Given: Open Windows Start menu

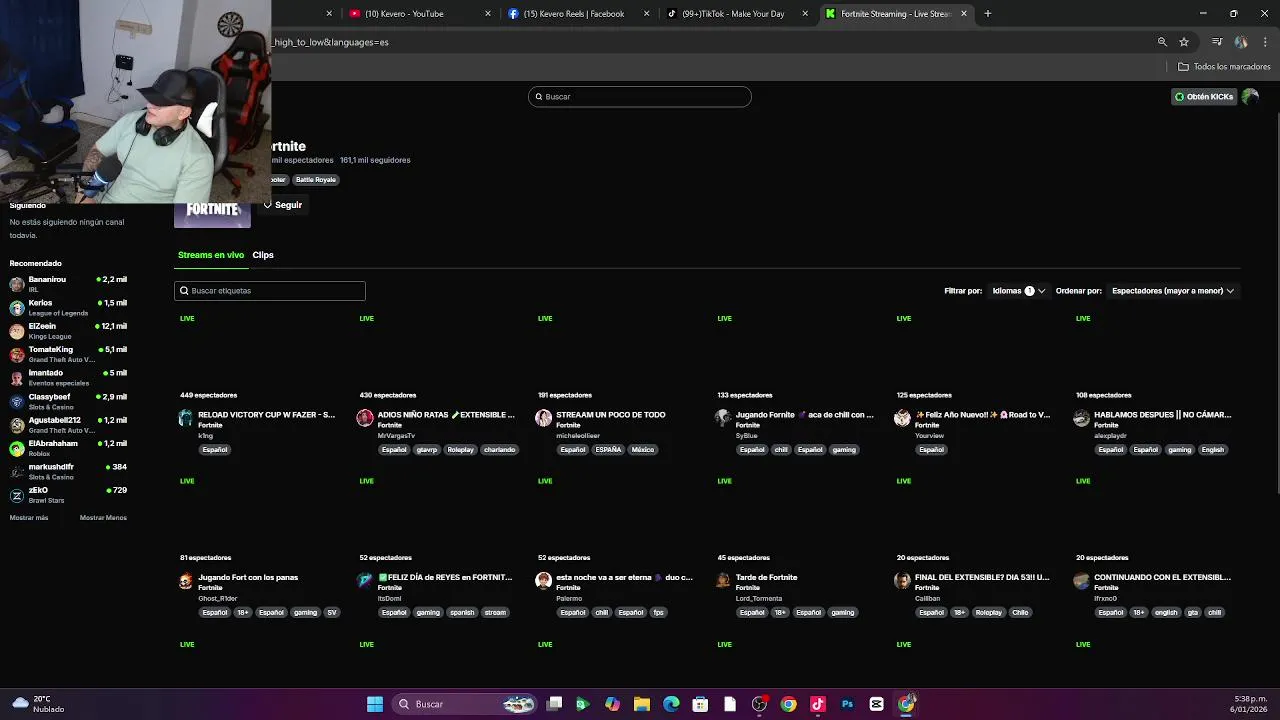Looking at the screenshot, I should pos(375,704).
